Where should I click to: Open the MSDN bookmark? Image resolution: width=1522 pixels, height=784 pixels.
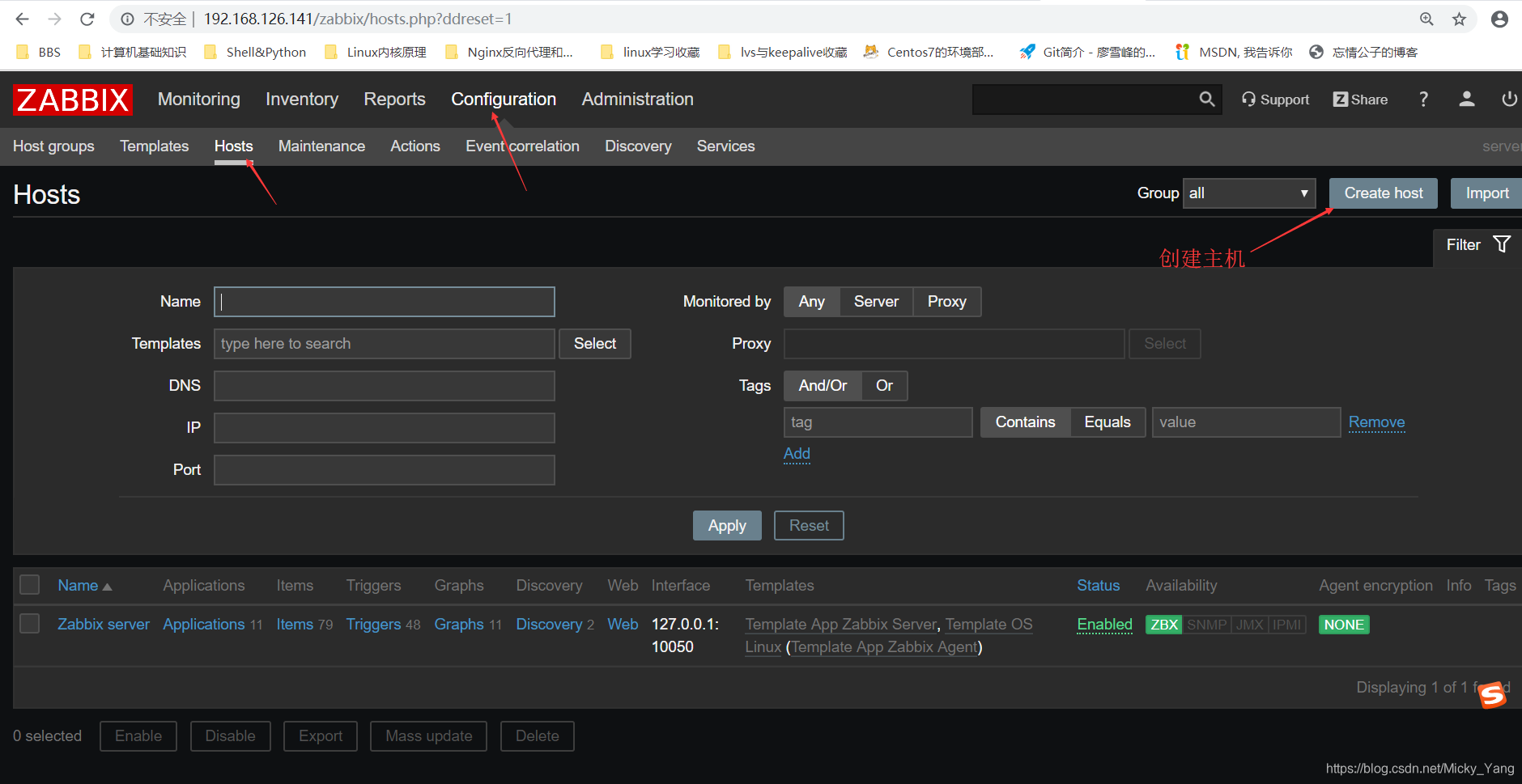tap(1234, 52)
